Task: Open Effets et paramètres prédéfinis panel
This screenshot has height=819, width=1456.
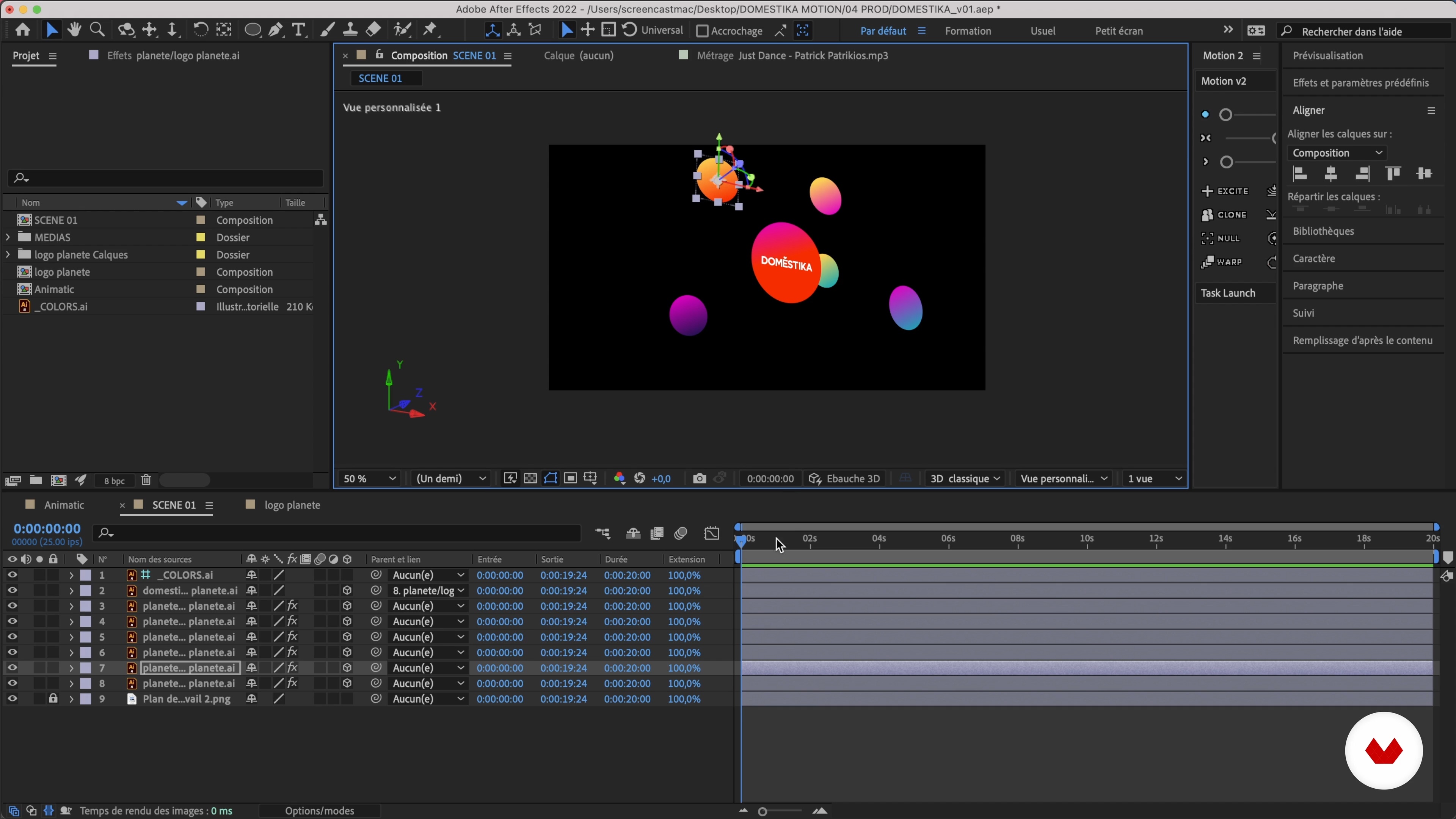Action: tap(1360, 83)
